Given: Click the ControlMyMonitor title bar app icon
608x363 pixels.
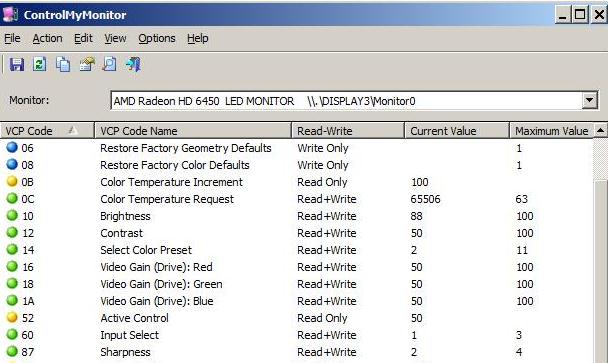Looking at the screenshot, I should (10, 14).
